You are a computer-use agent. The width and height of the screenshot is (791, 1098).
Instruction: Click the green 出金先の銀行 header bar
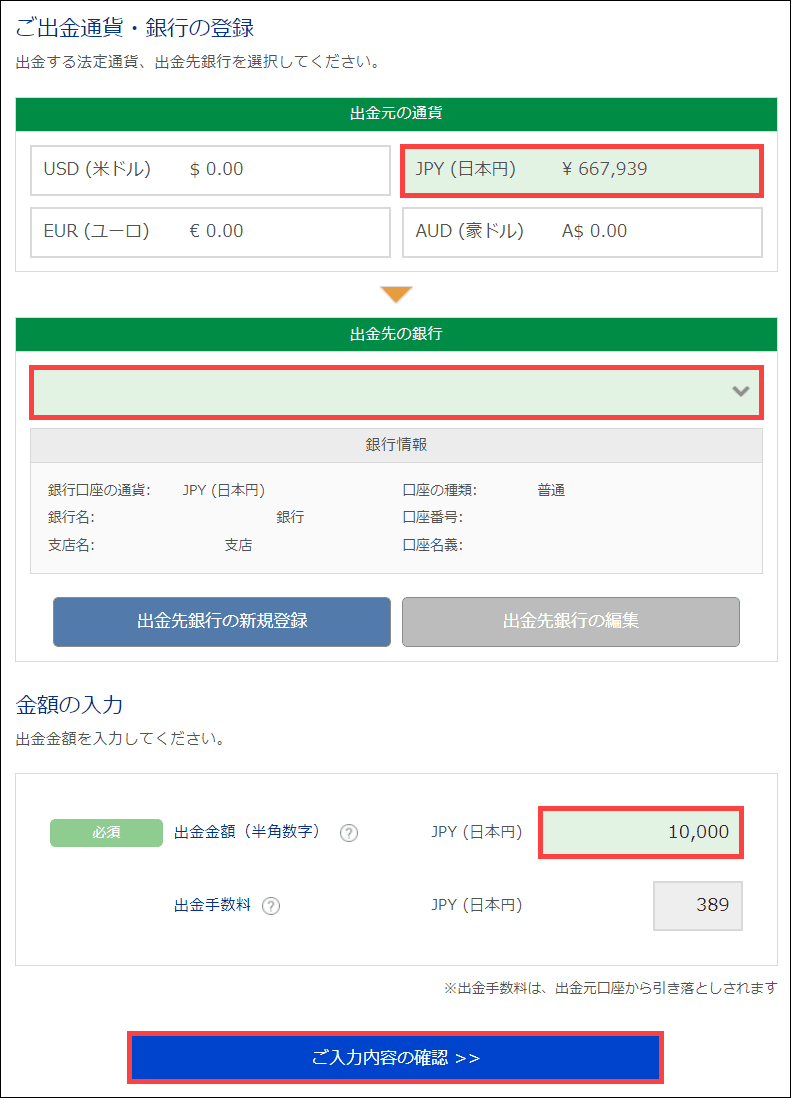click(396, 334)
